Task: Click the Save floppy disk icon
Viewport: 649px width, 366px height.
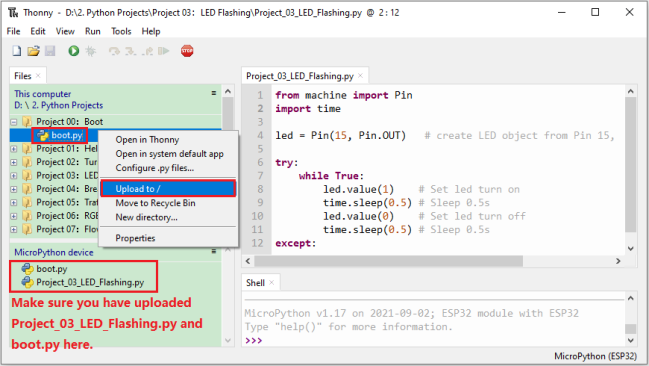Action: 50,51
